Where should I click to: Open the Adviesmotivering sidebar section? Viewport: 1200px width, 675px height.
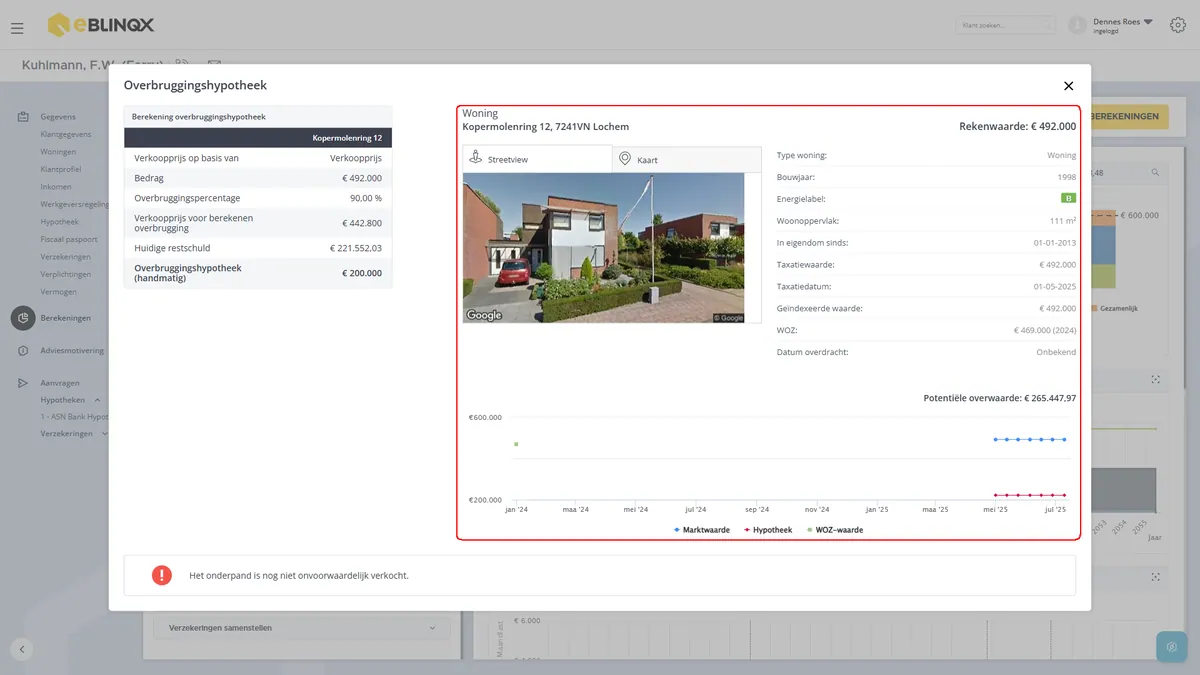[72, 351]
